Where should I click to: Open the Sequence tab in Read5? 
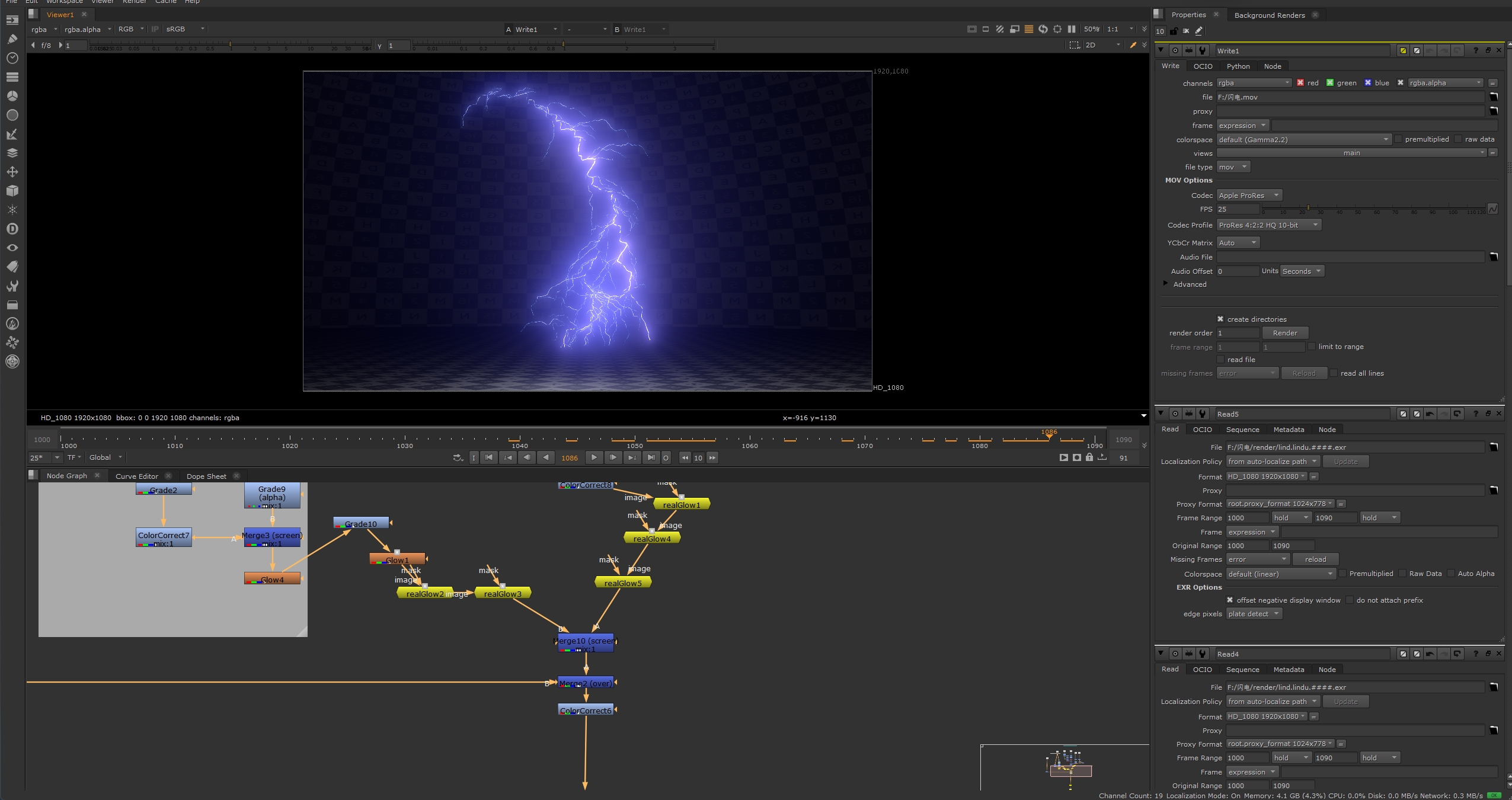(x=1242, y=430)
